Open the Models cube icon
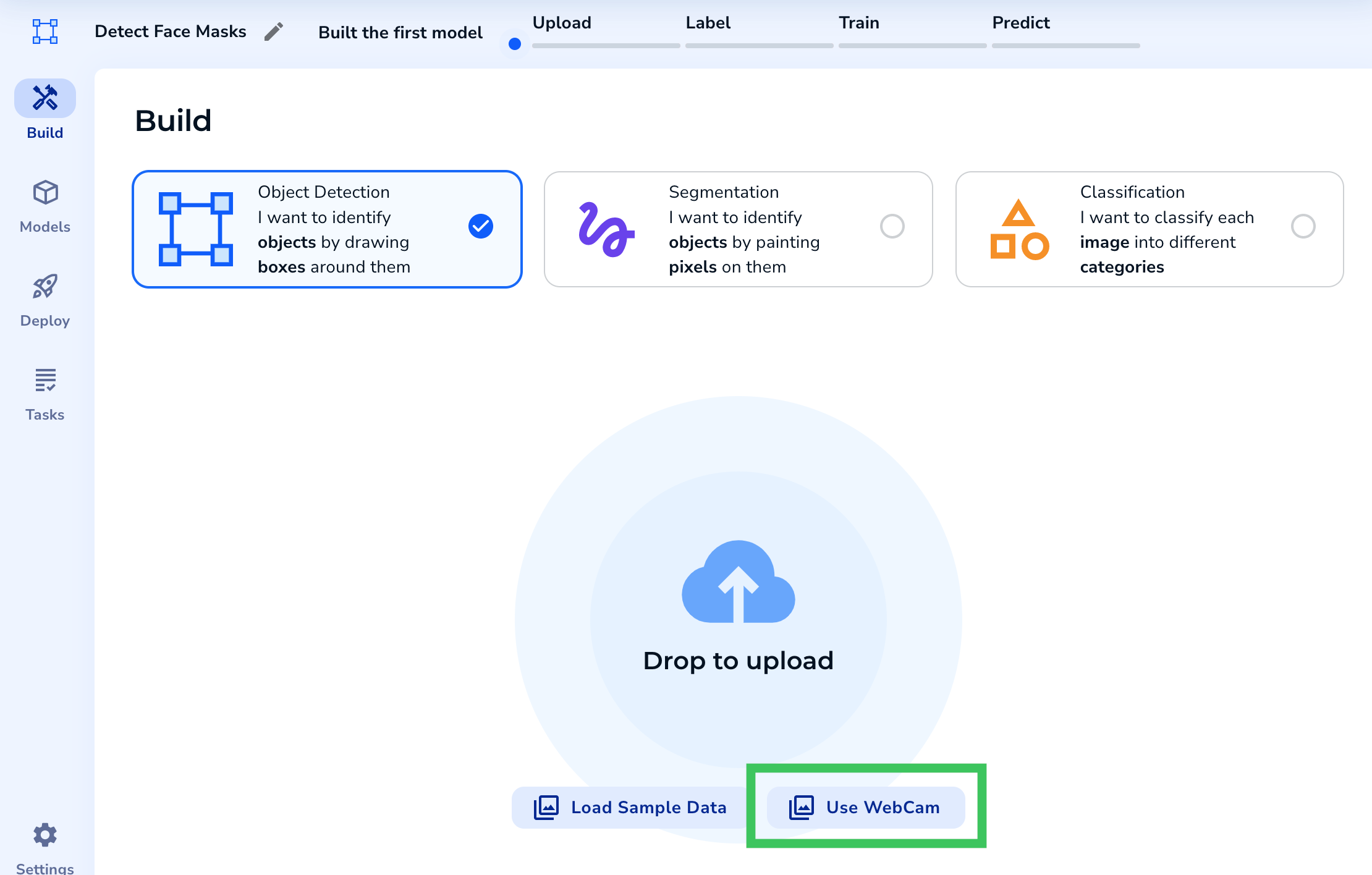Image resolution: width=1372 pixels, height=875 pixels. click(45, 193)
